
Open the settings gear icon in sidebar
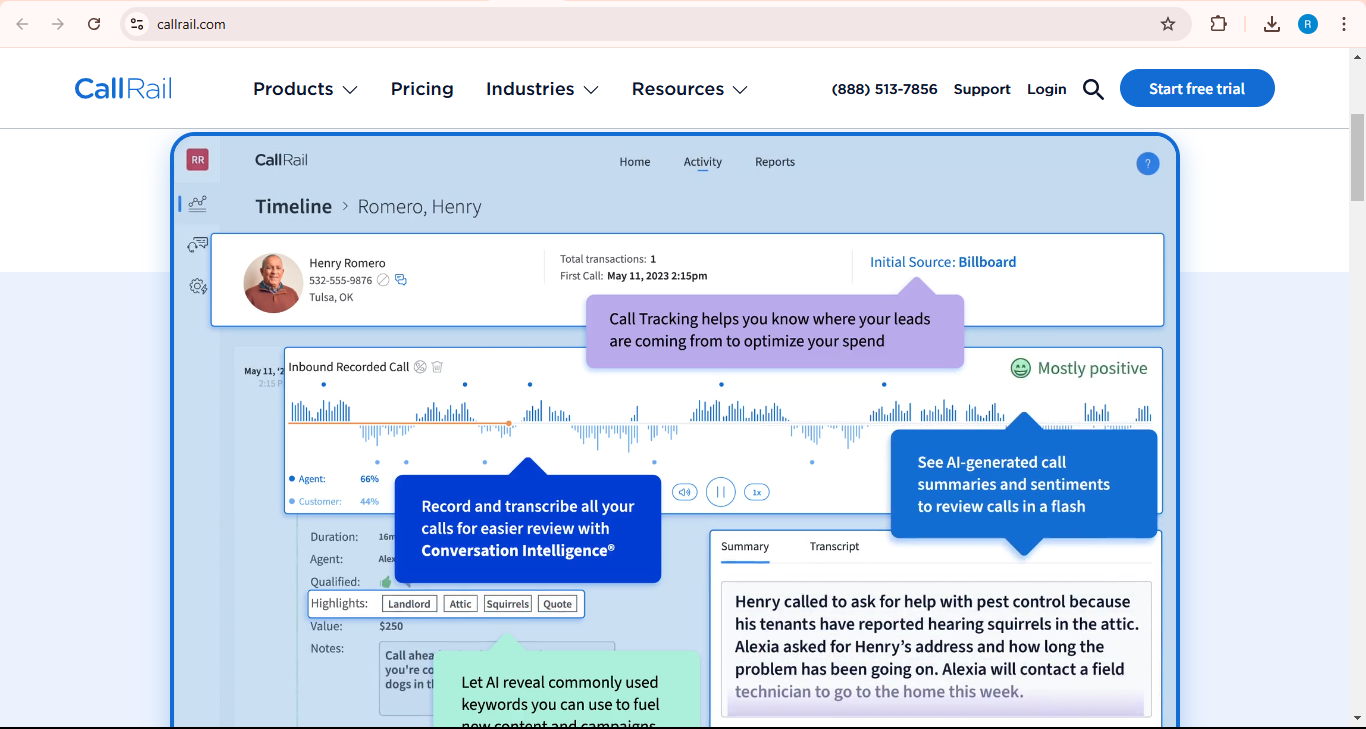198,287
